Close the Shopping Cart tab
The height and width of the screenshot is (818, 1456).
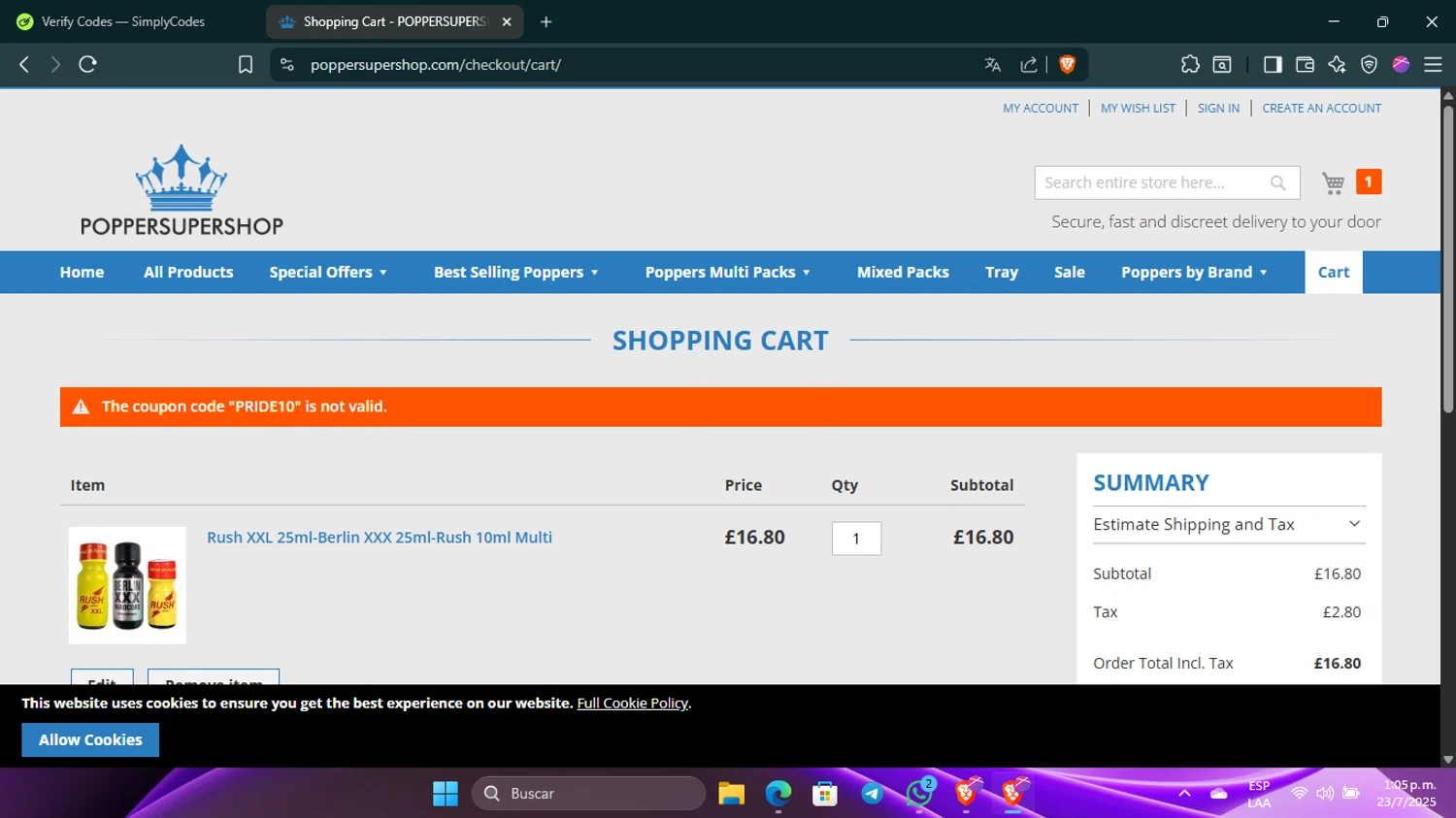[507, 21]
